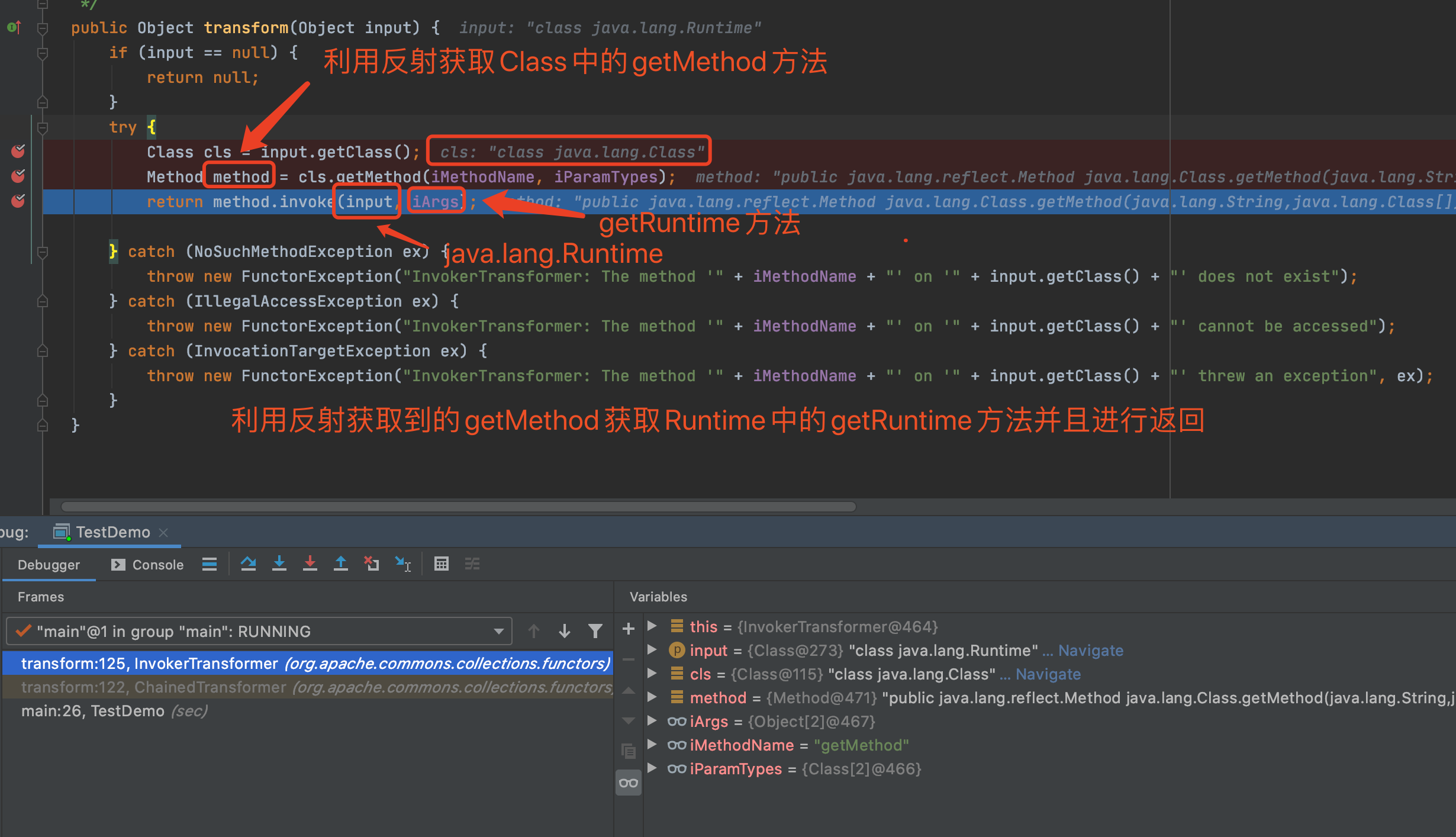
Task: Click the Step Over debugger icon
Action: click(249, 564)
